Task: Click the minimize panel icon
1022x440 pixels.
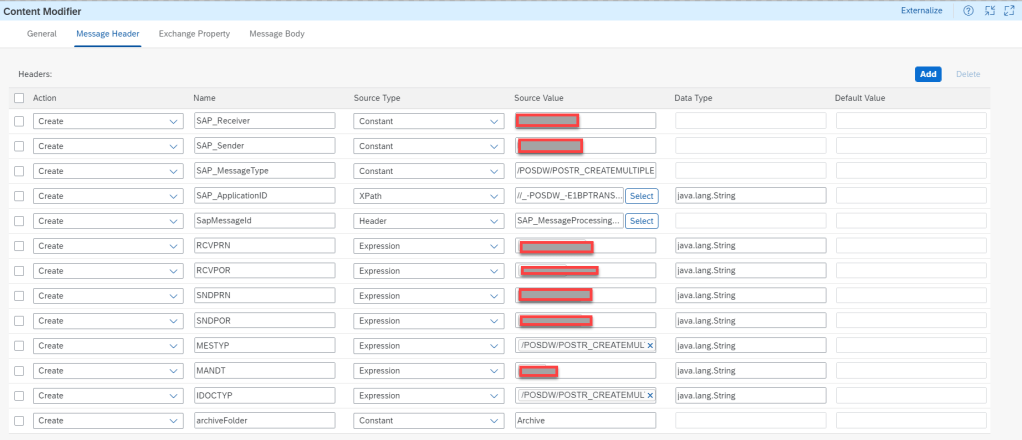Action: tap(989, 11)
